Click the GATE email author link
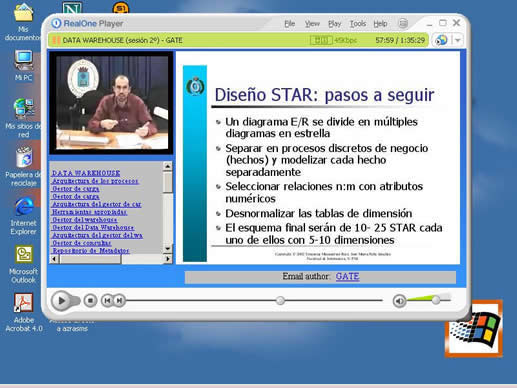Screen dimensions: 517x388 (x=347, y=276)
